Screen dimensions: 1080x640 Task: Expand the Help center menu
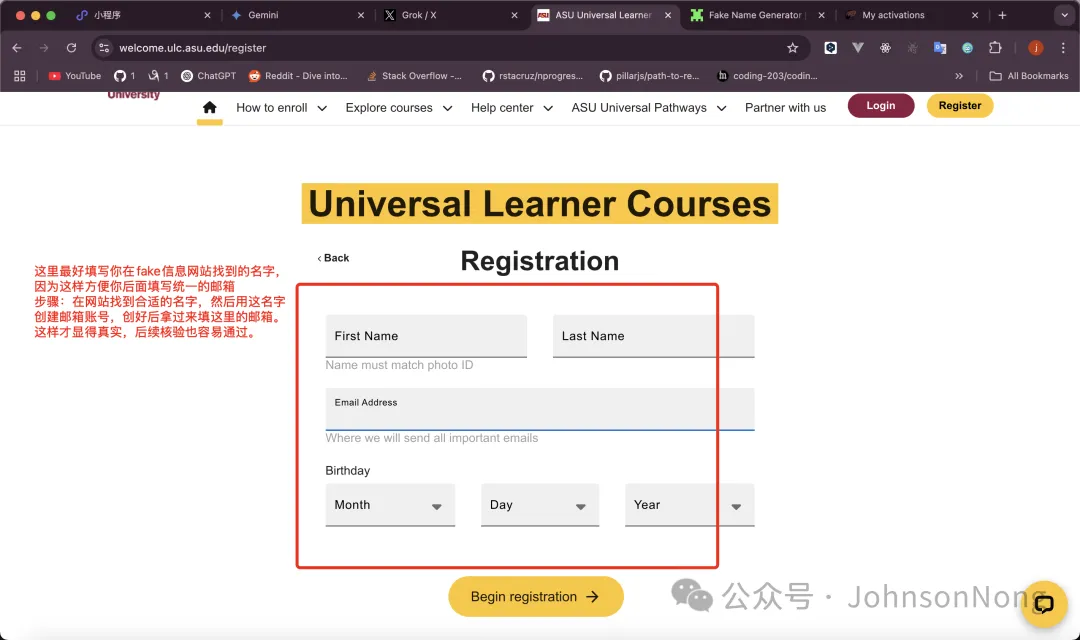[512, 107]
